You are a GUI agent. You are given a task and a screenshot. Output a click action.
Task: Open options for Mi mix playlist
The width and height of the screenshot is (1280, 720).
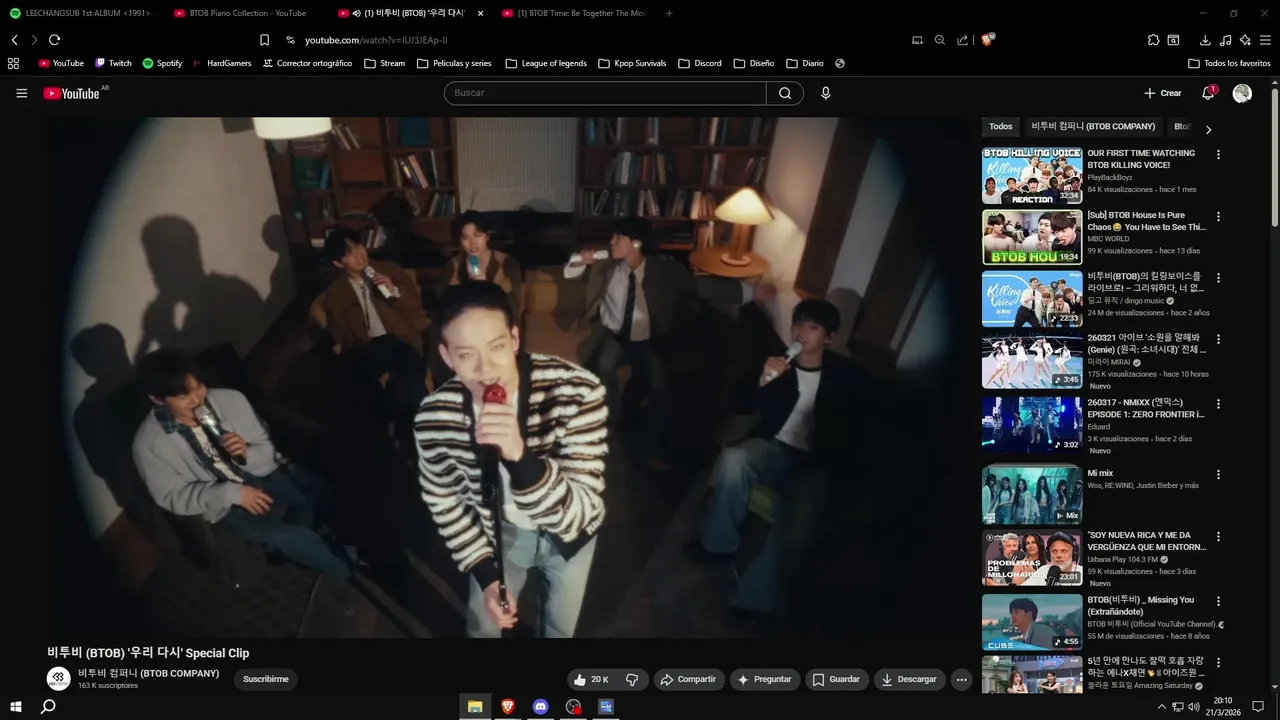[x=1218, y=475]
